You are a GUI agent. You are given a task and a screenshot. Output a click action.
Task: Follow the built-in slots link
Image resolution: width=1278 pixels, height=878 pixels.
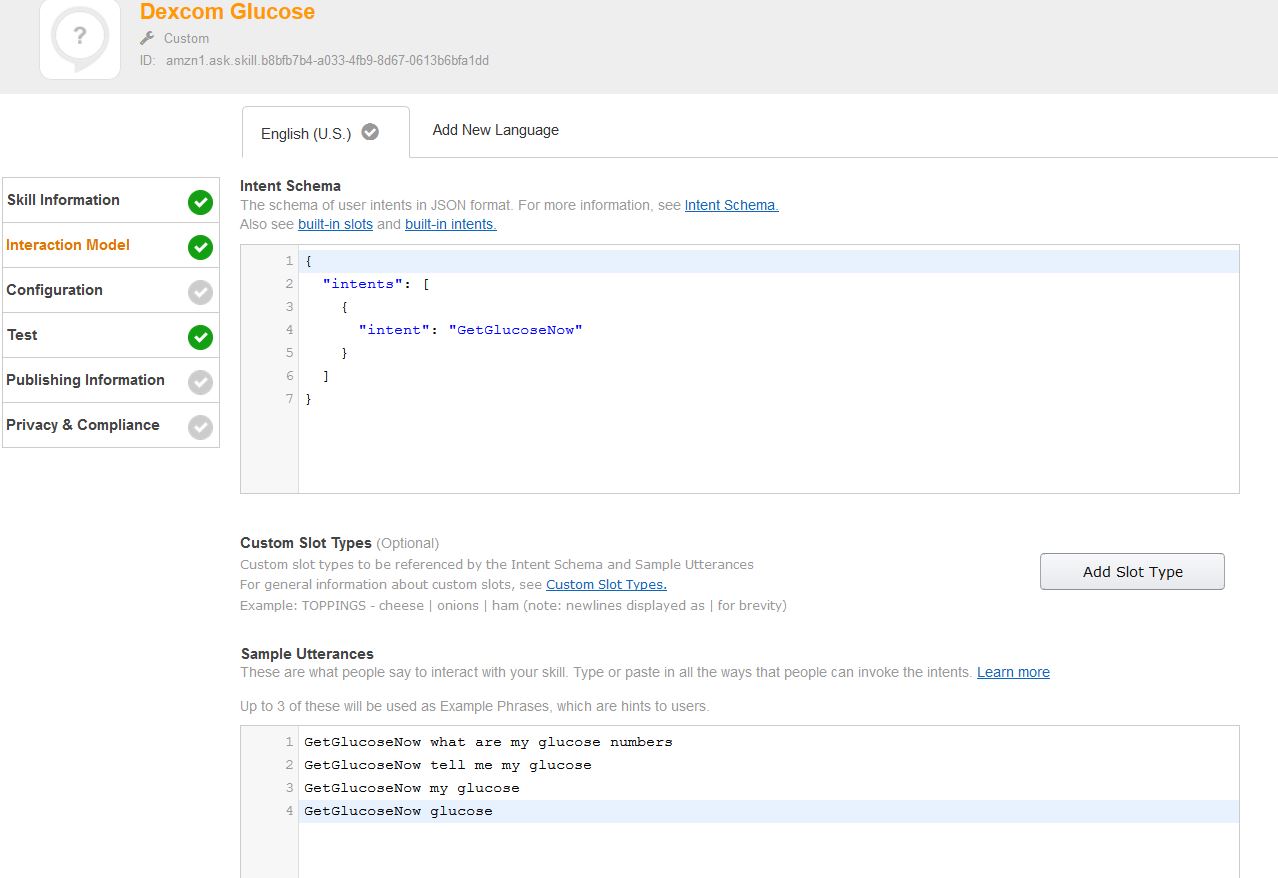tap(335, 224)
